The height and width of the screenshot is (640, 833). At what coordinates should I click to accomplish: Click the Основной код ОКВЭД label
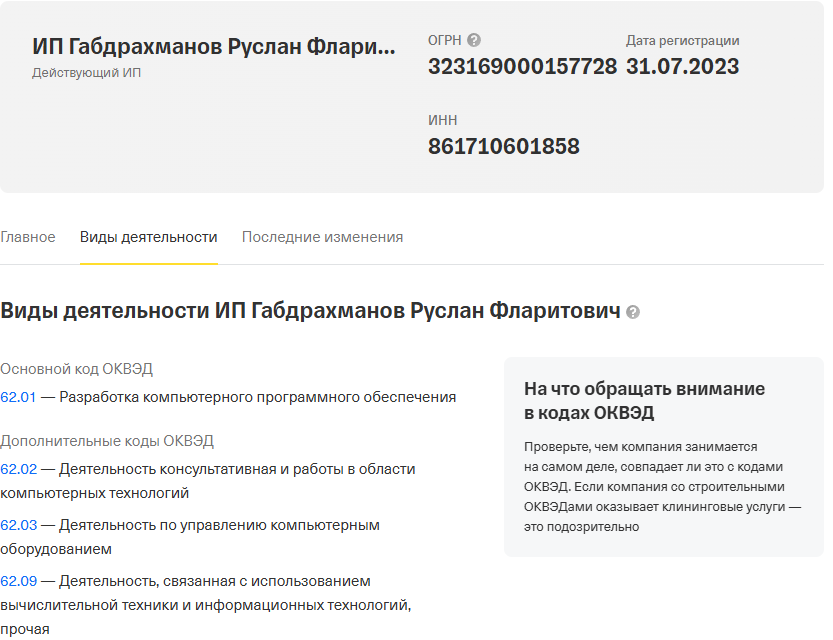[x=77, y=369]
